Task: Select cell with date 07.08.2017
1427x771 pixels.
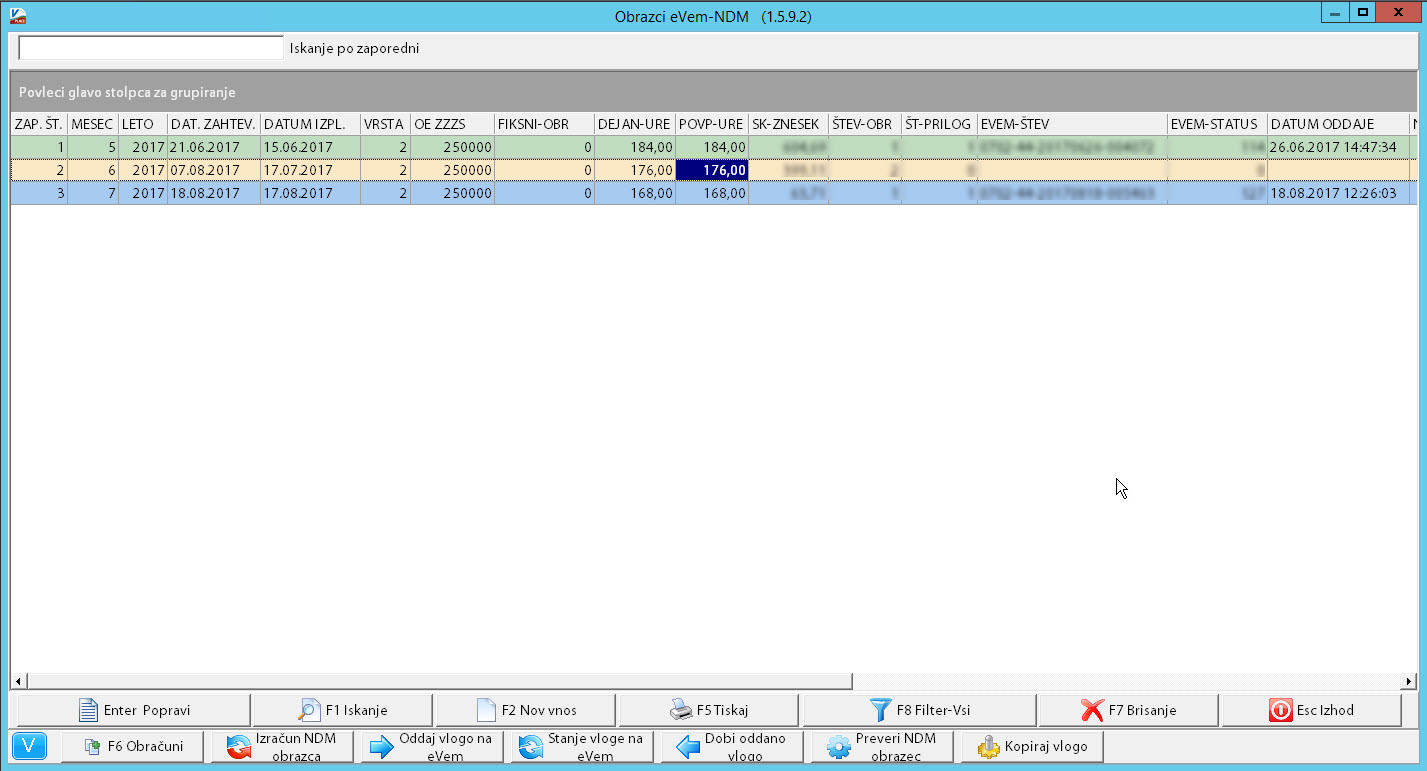Action: pos(213,170)
